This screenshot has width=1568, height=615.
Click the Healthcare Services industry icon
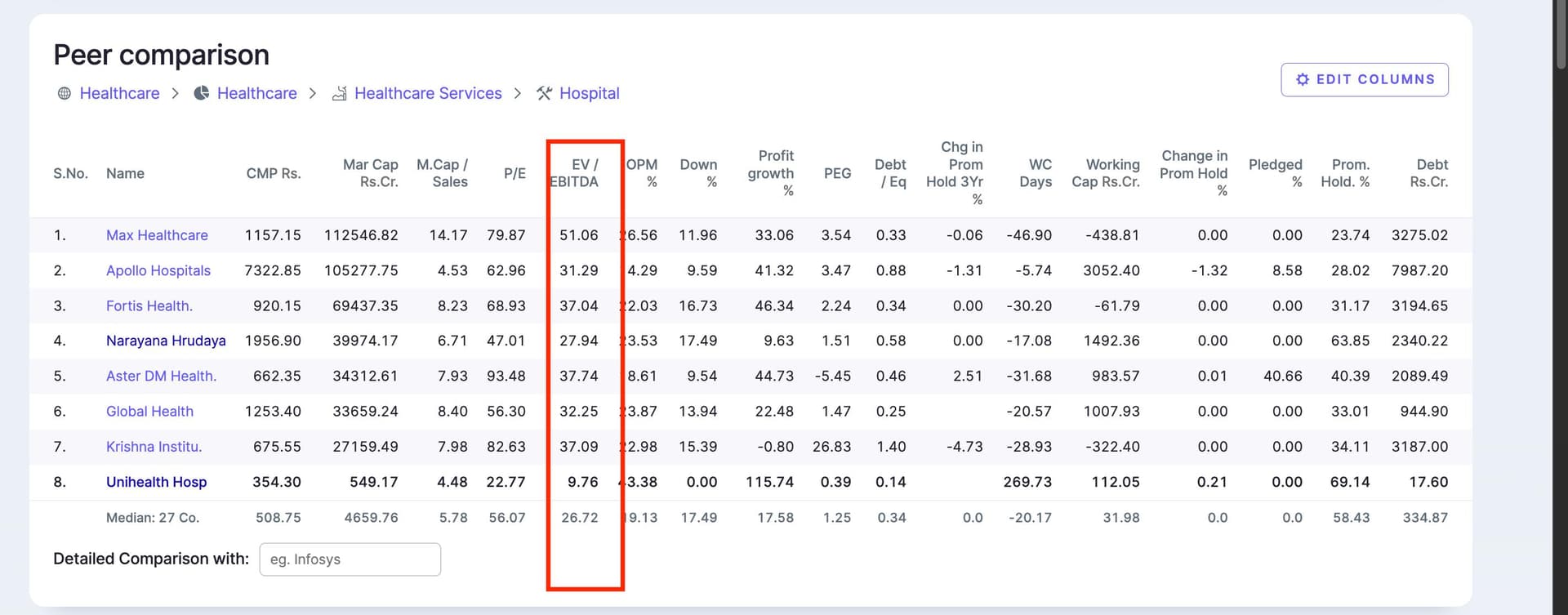340,93
